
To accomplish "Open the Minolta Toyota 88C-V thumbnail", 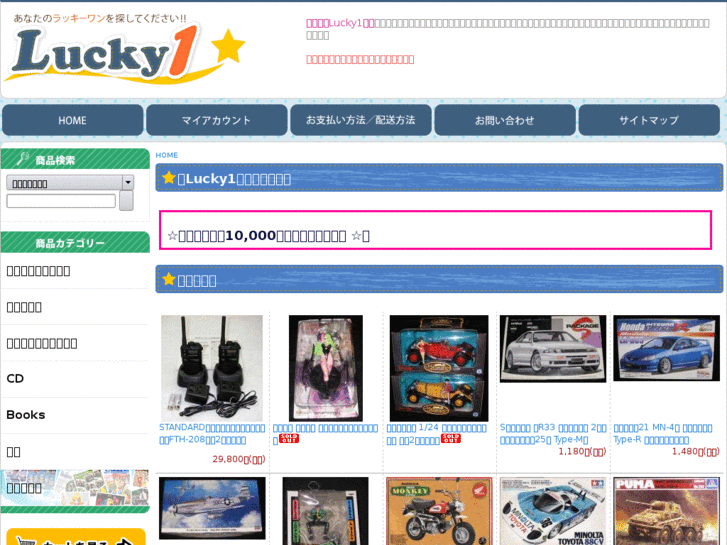I will pos(553,511).
